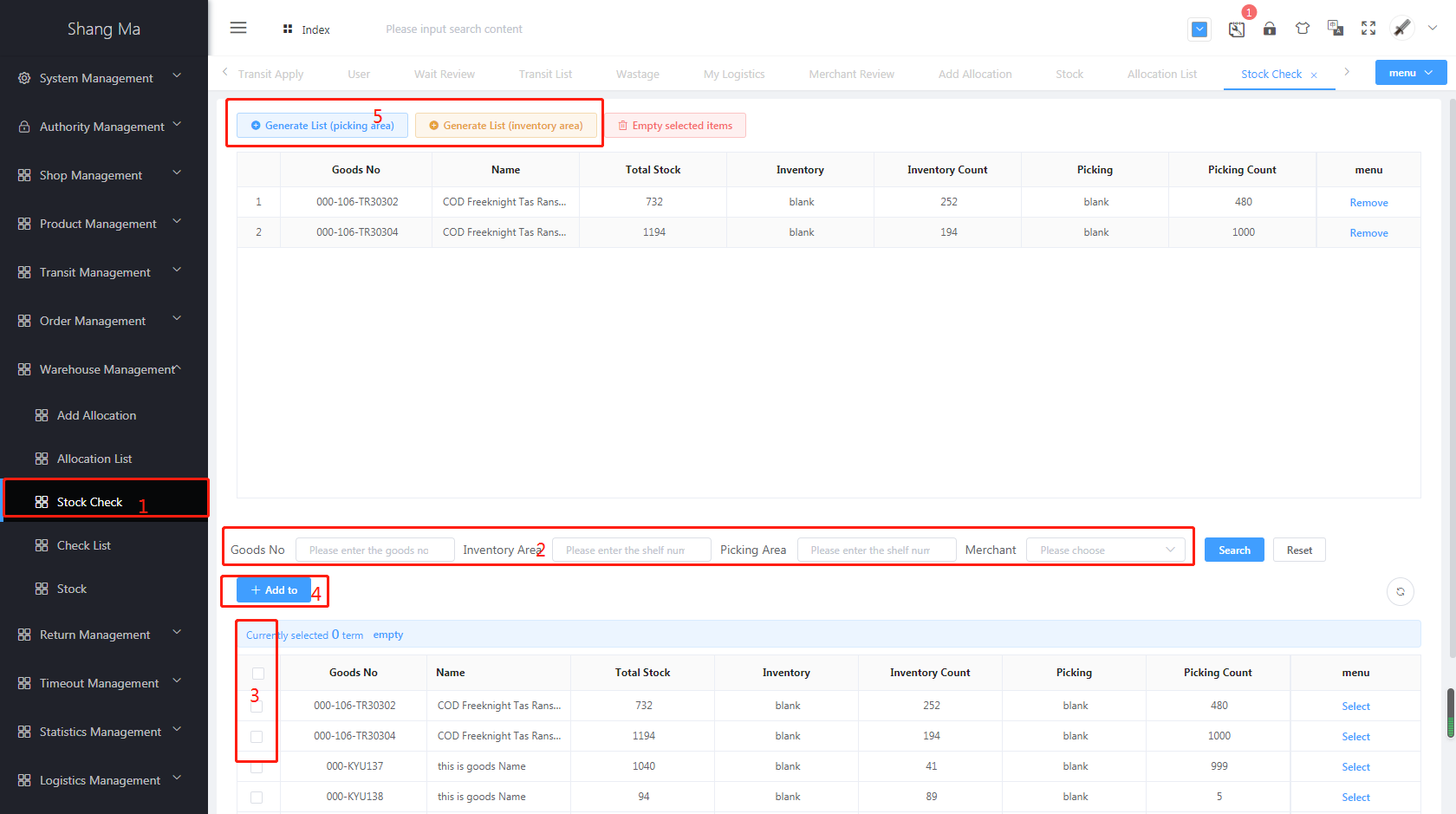Expand Return Management menu
The height and width of the screenshot is (814, 1456).
(x=104, y=635)
